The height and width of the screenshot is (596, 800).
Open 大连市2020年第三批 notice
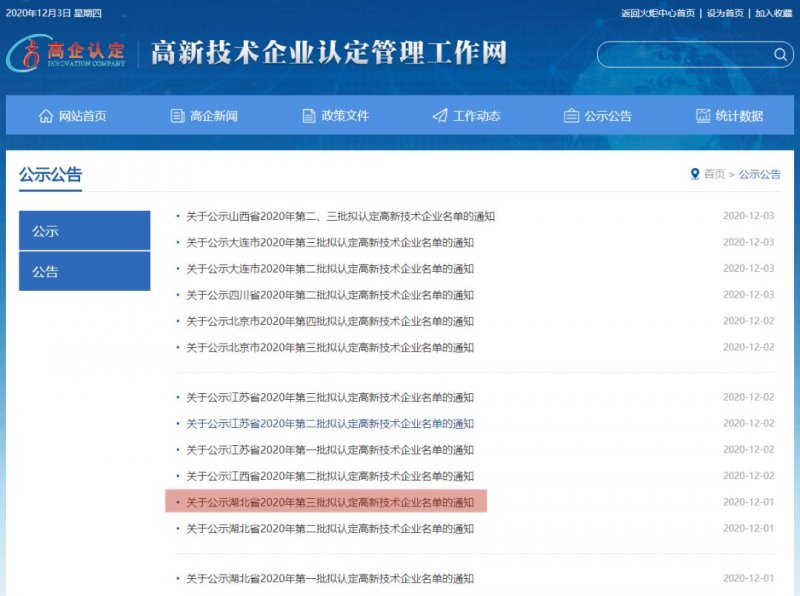coord(330,242)
